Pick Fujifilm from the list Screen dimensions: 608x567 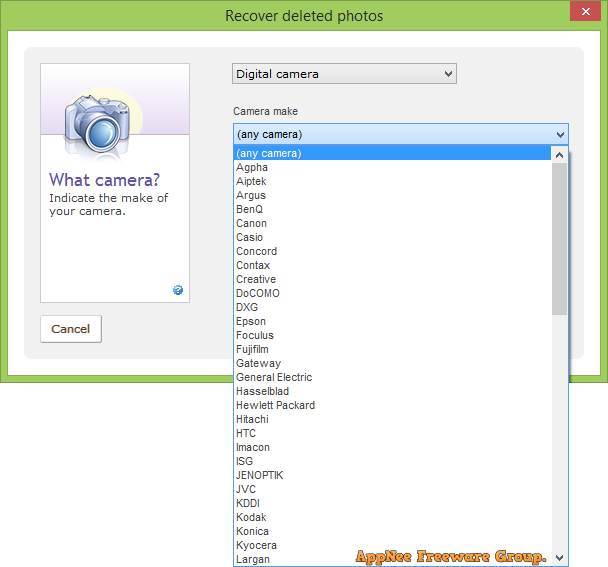click(x=392, y=349)
